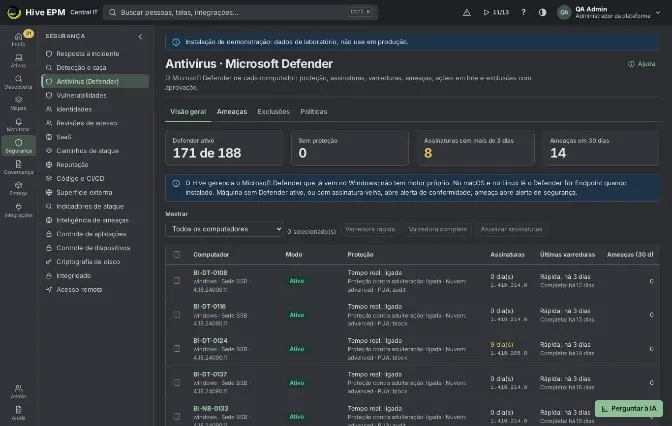Image resolution: width=672 pixels, height=426 pixels.
Task: Open the Segurança shield rail icon
Action: 18,146
